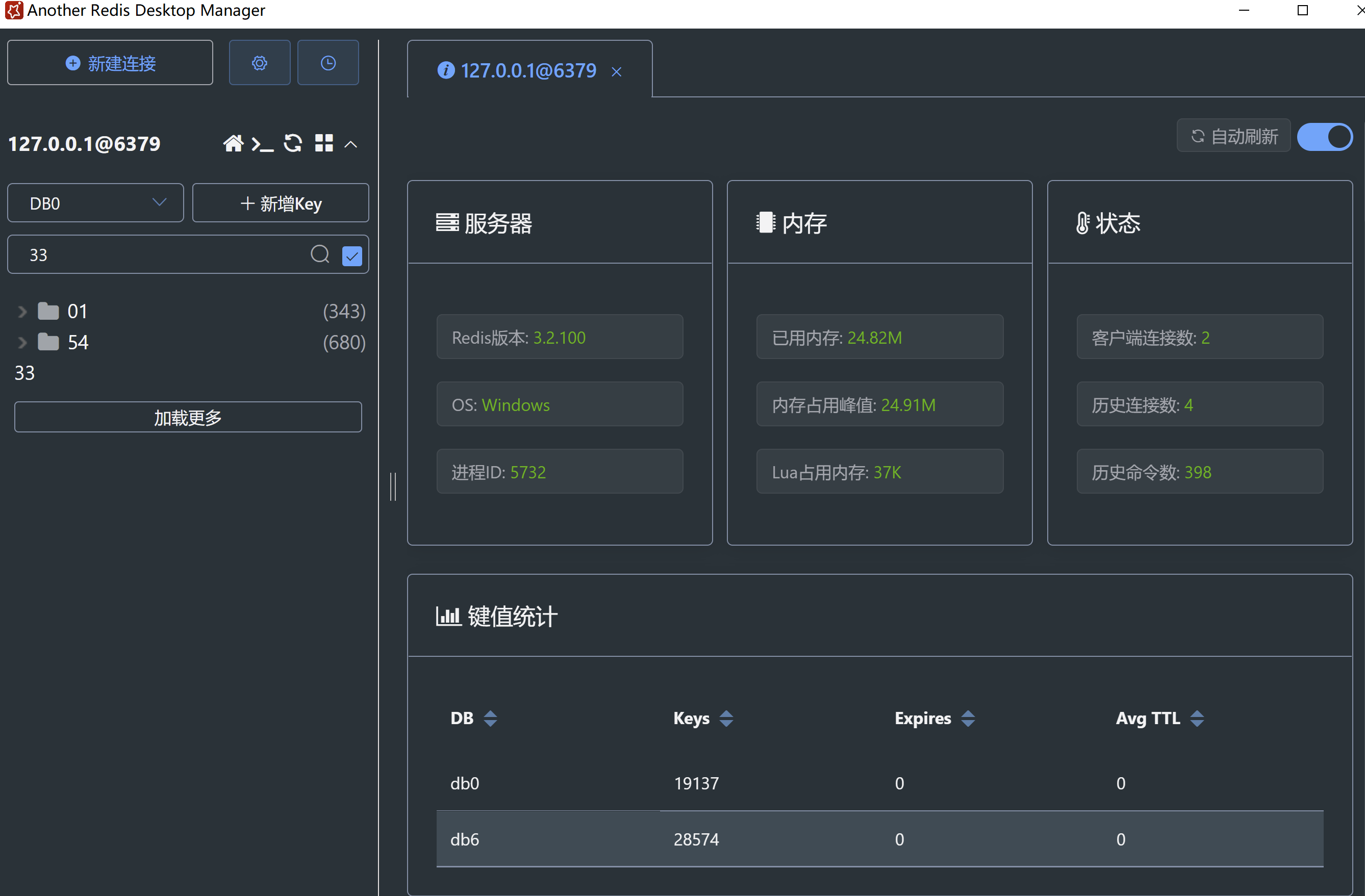Refresh the key list with the reload icon
1365x896 pixels.
tap(293, 143)
